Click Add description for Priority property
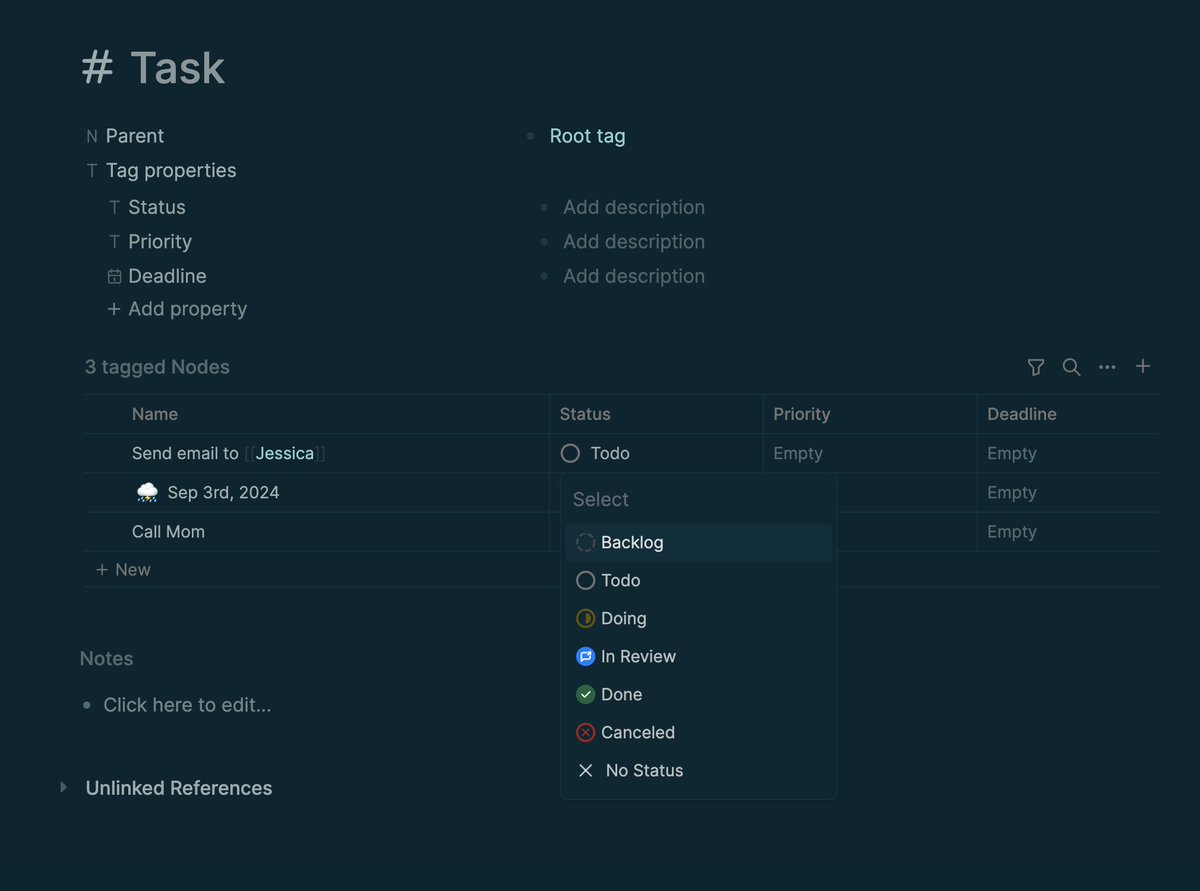 (634, 241)
